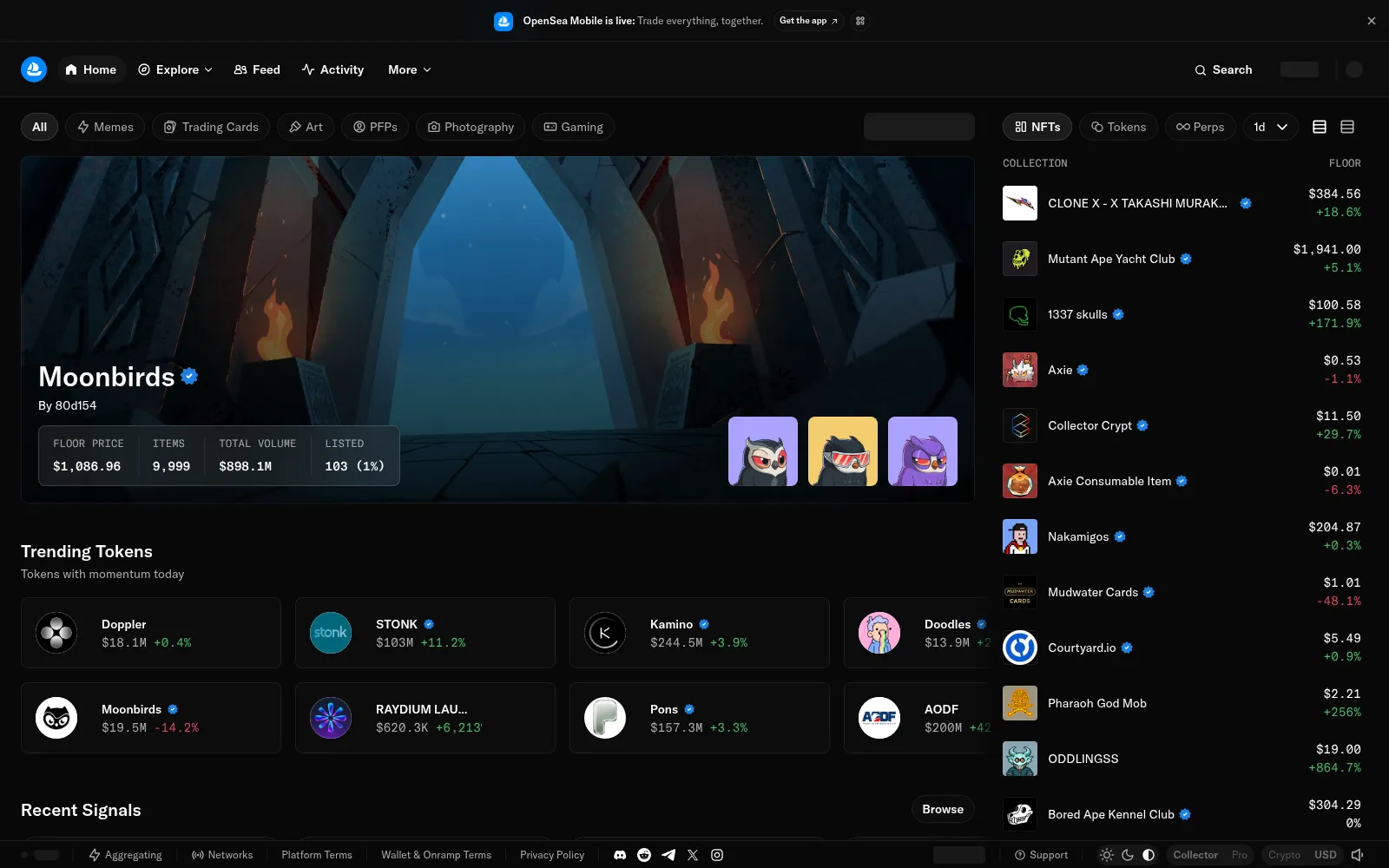Open the X (Twitter) footer link

[693, 855]
